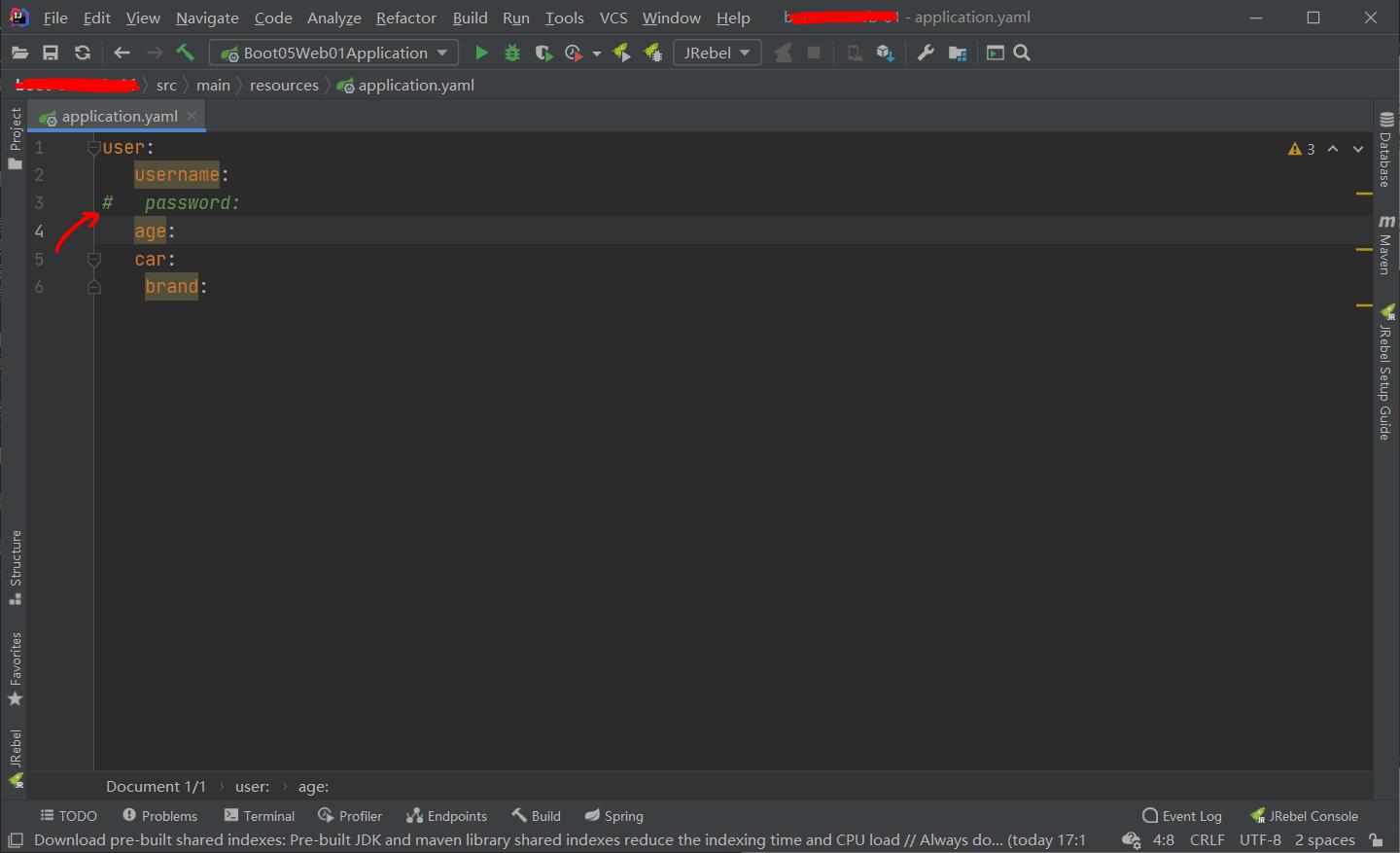Navigate back with the left arrow icon

point(122,53)
